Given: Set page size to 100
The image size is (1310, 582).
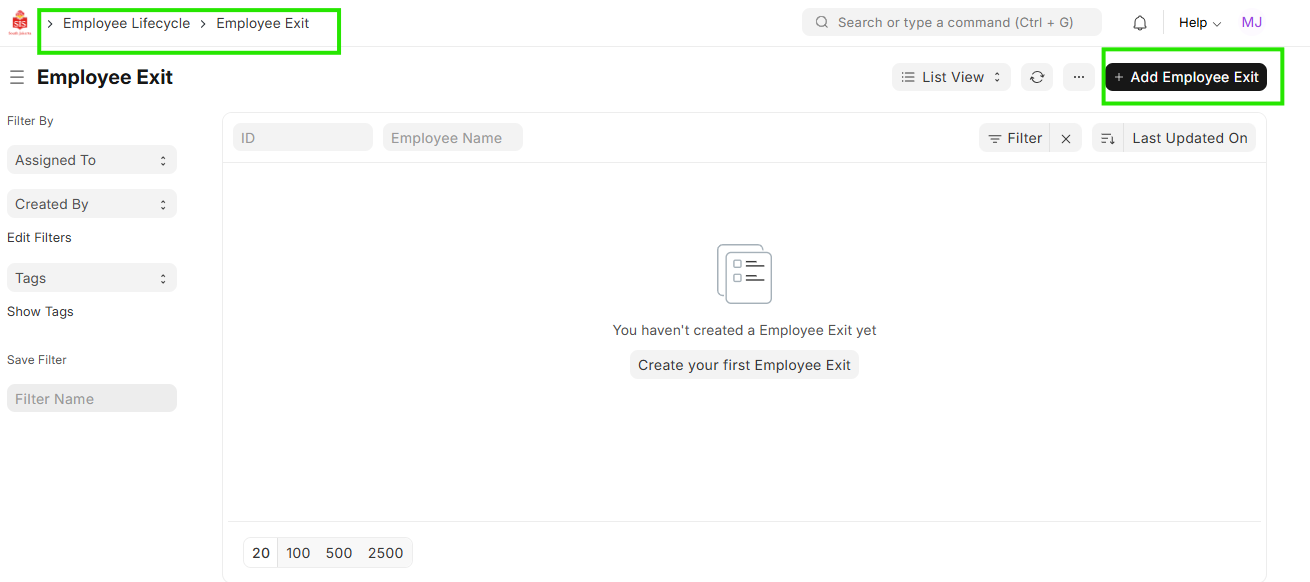Looking at the screenshot, I should pos(298,553).
